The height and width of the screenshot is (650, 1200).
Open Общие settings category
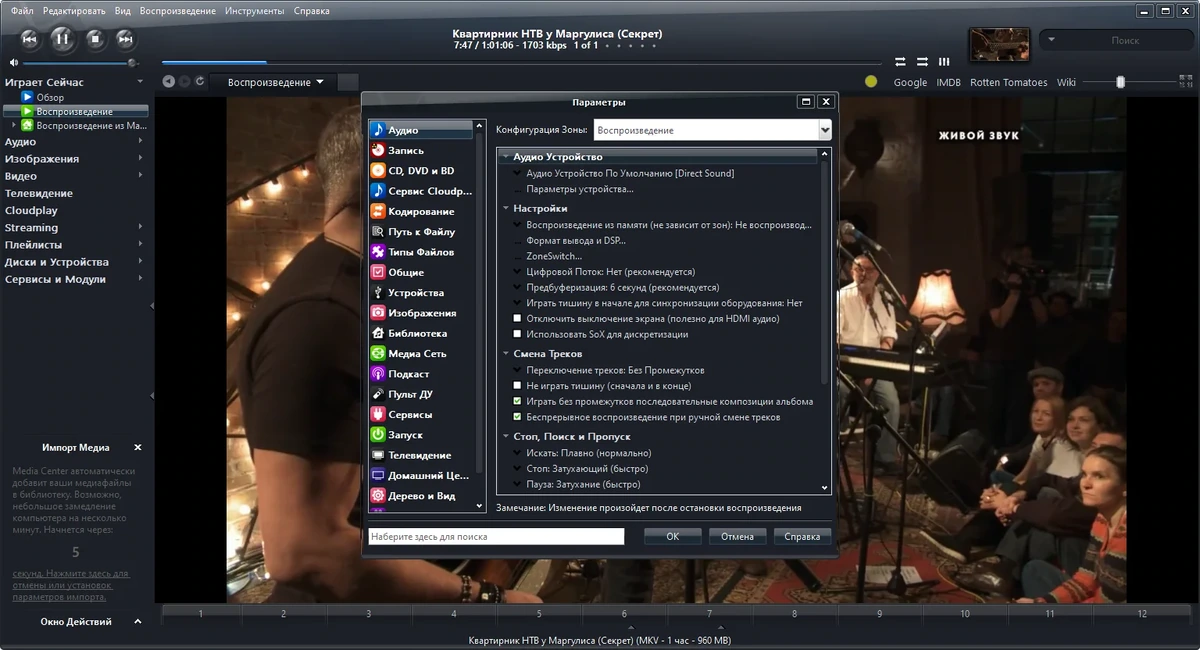pyautogui.click(x=420, y=272)
